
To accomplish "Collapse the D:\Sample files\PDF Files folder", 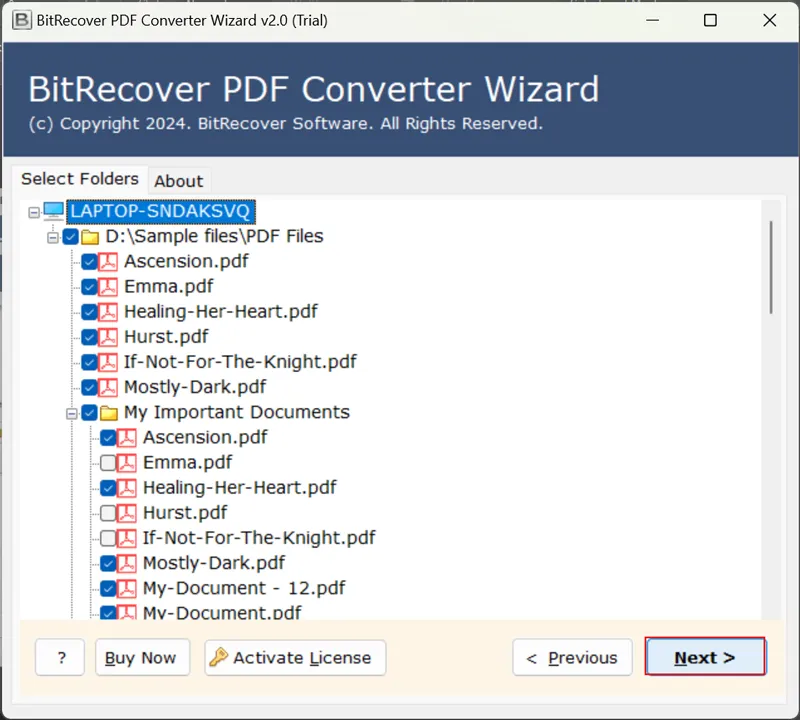I will click(53, 236).
